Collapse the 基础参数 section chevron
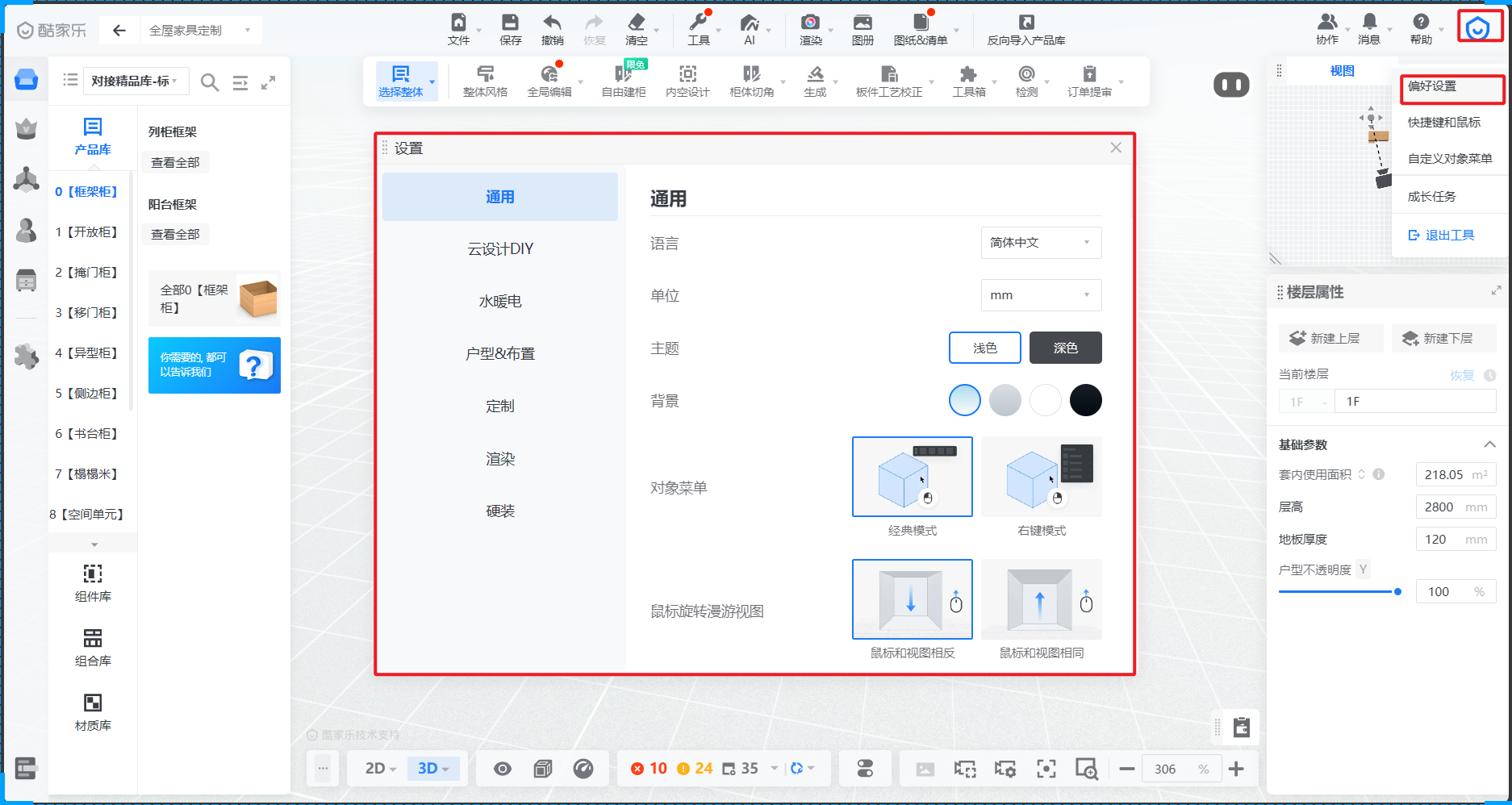 pyautogui.click(x=1489, y=444)
